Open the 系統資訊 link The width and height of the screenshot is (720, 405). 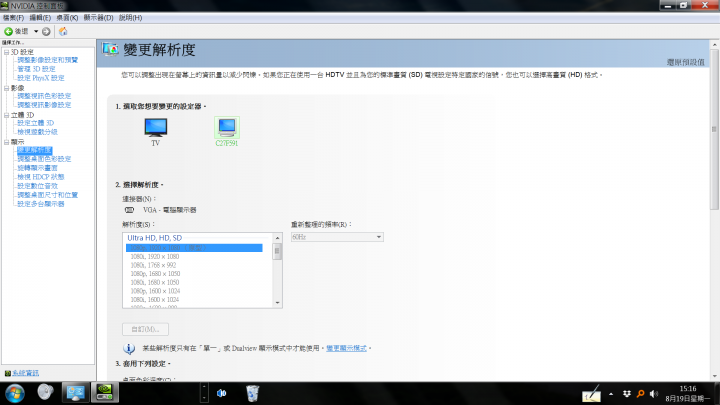(26, 373)
